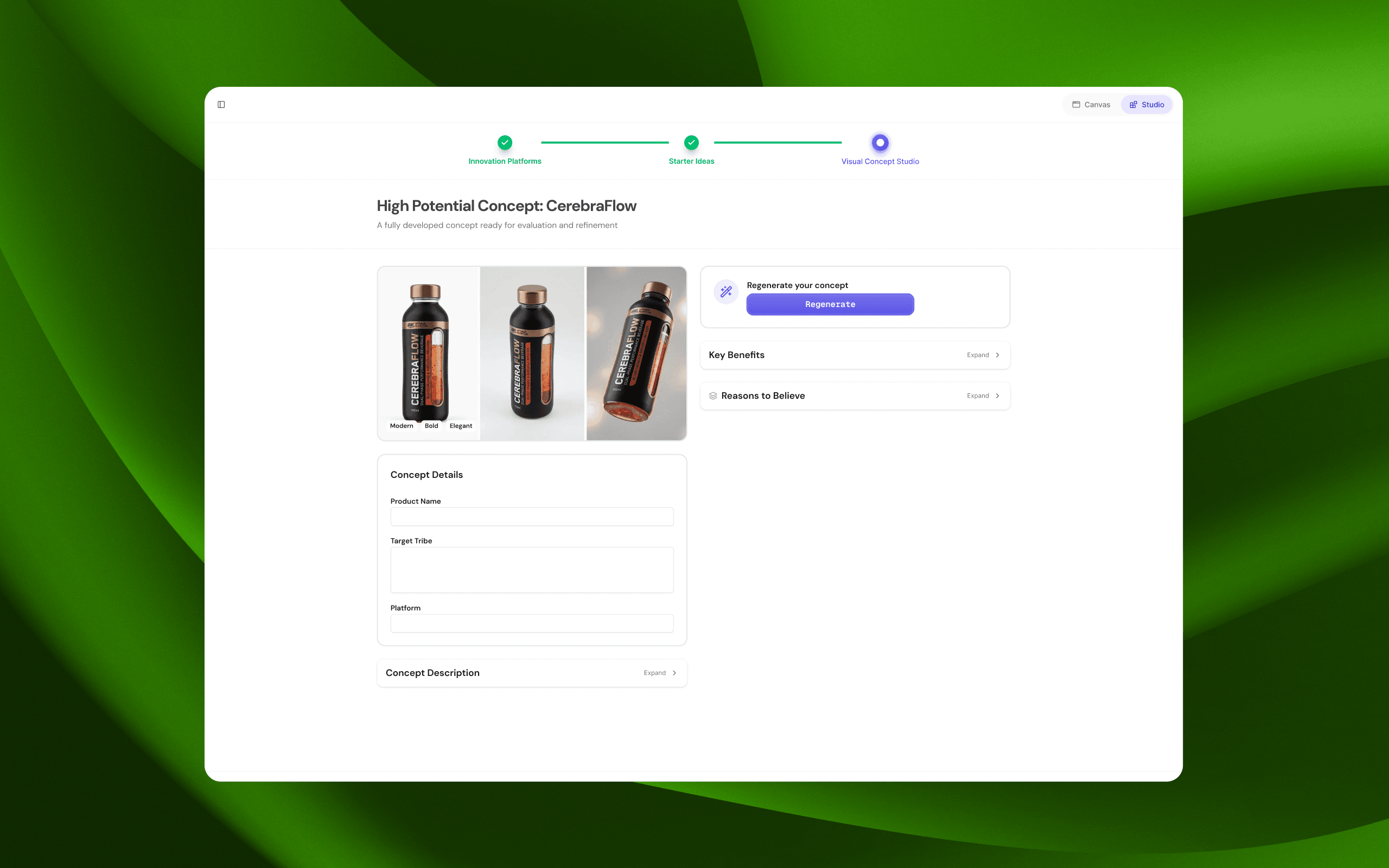Click the Innovation Platforms green checkmark
Image resolution: width=1389 pixels, height=868 pixels.
[x=505, y=142]
